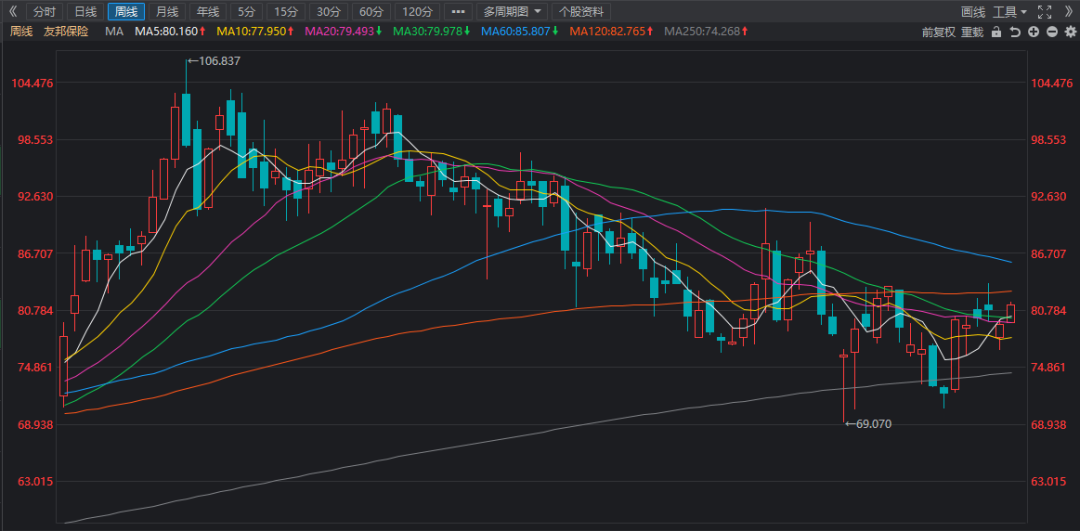
Task: Enter fullscreen with the expand icon
Action: (1045, 12)
